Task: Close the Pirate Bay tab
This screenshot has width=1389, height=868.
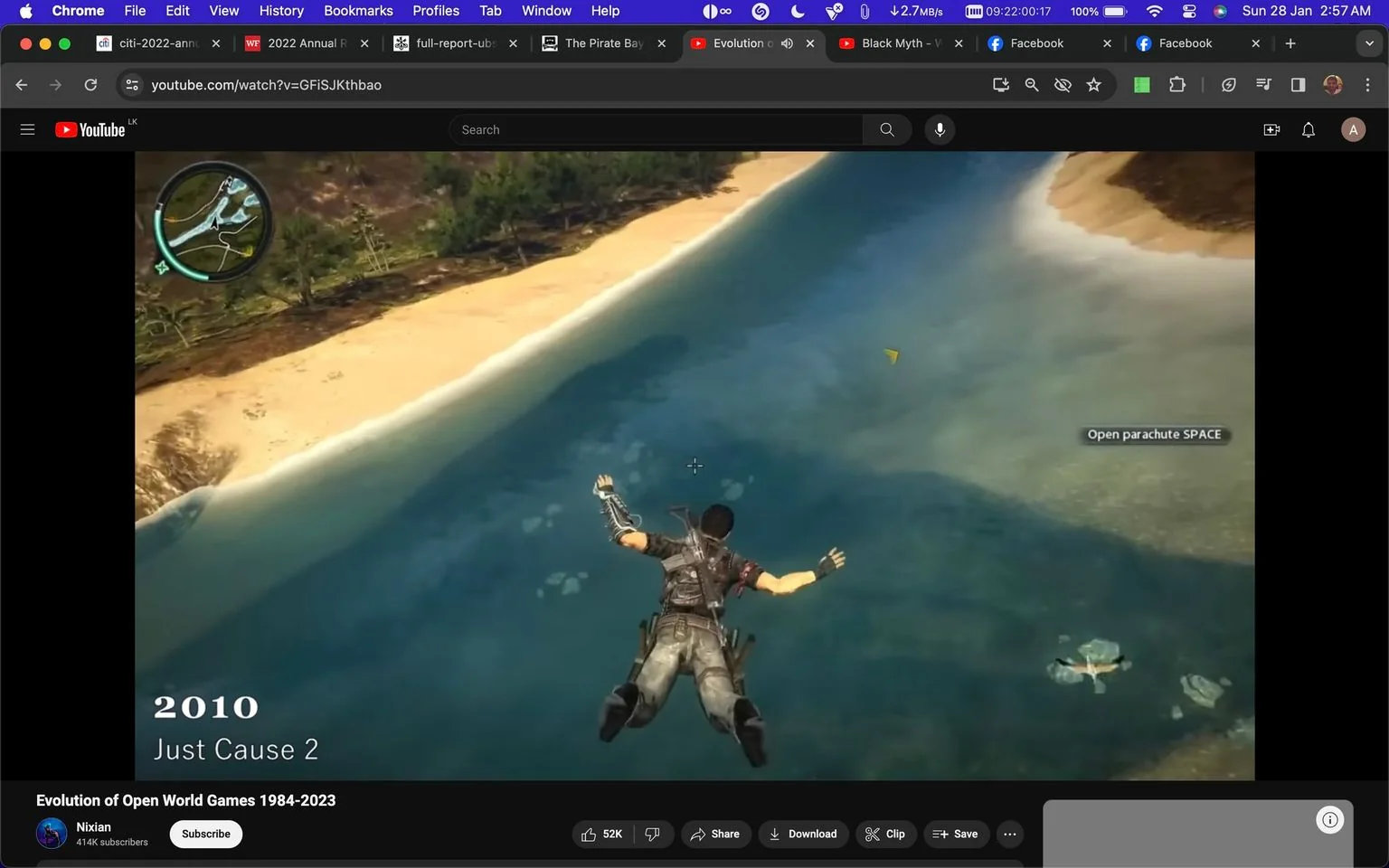Action: 661,43
